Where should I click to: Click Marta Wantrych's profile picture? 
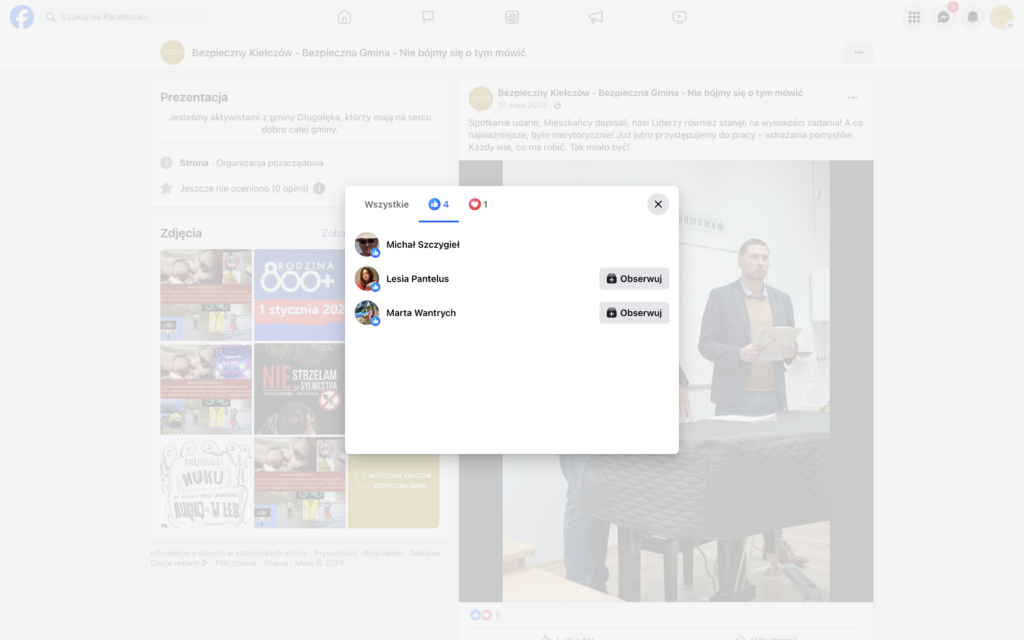(367, 313)
